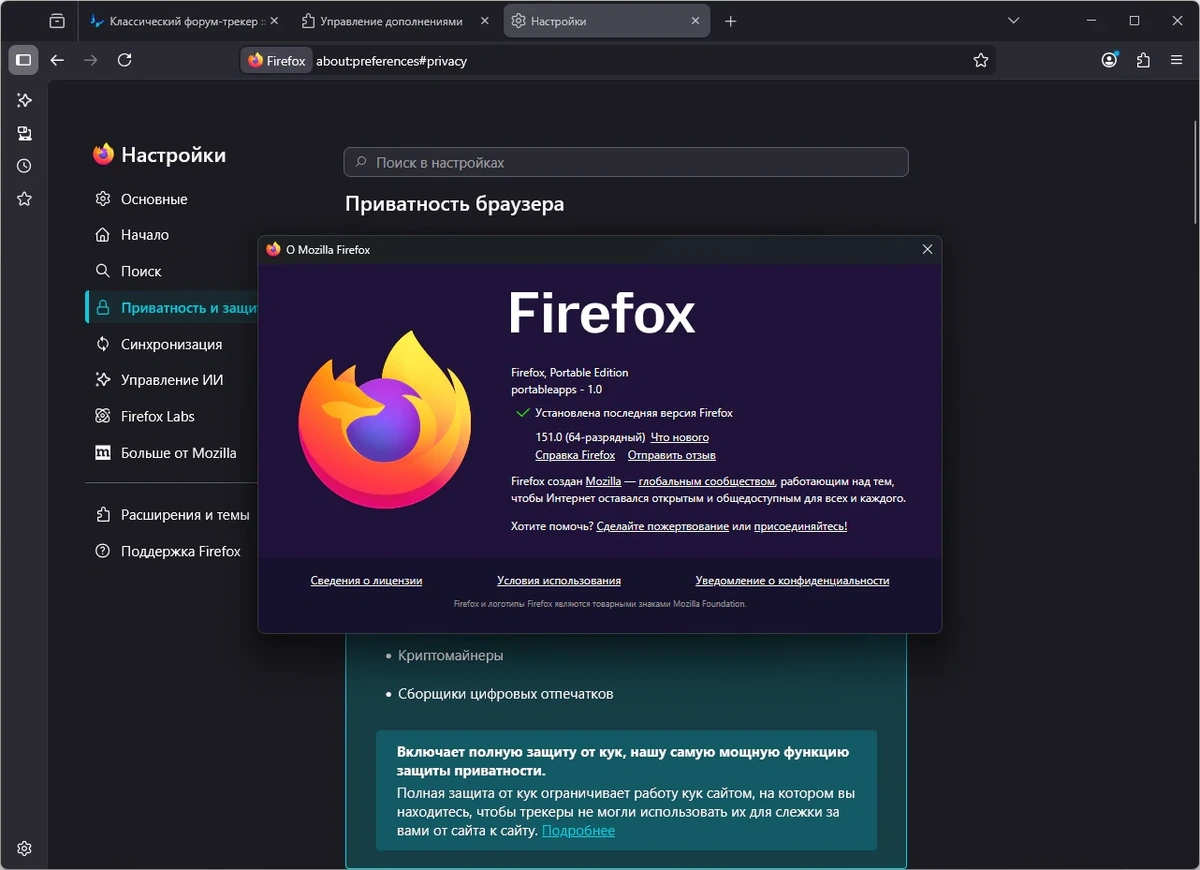Close the Настройки tab
Screen dimensions: 1200x870
point(696,21)
